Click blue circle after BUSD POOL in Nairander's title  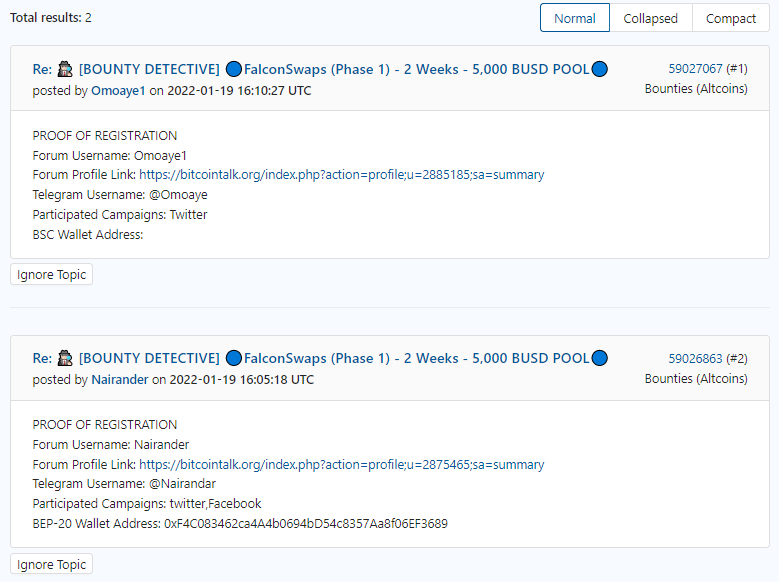(600, 358)
